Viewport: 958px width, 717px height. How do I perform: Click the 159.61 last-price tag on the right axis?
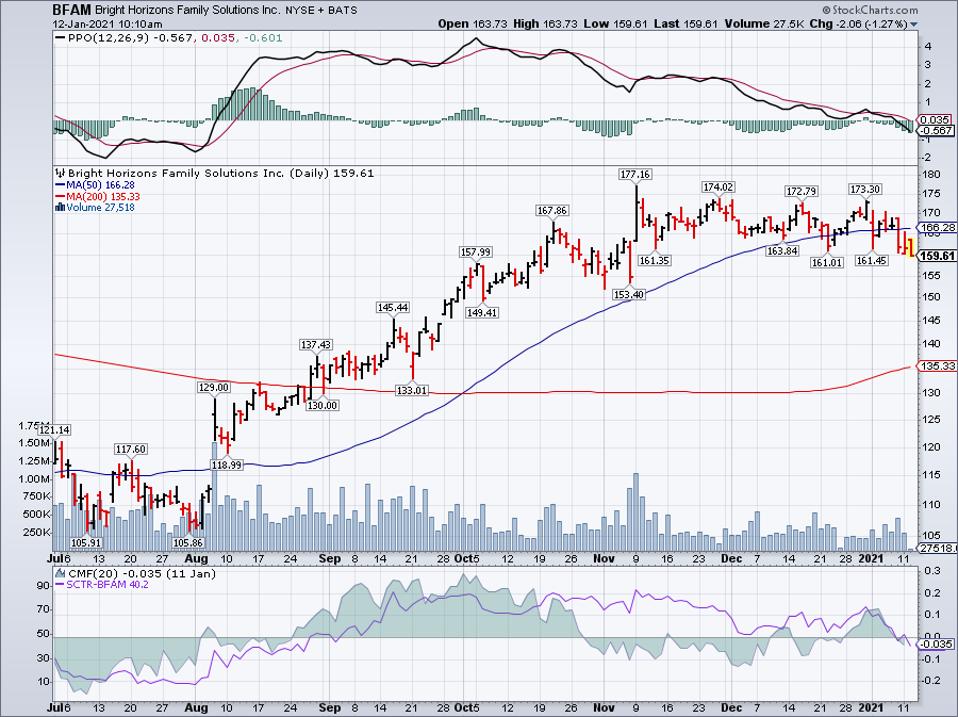(938, 256)
